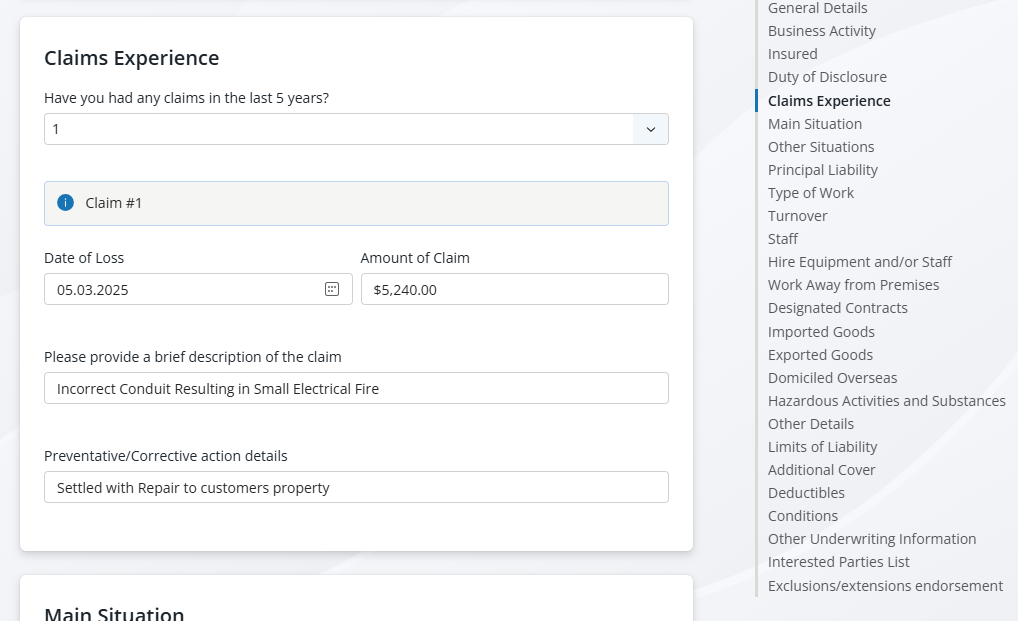Select Deductibles in the sidebar

(x=806, y=493)
